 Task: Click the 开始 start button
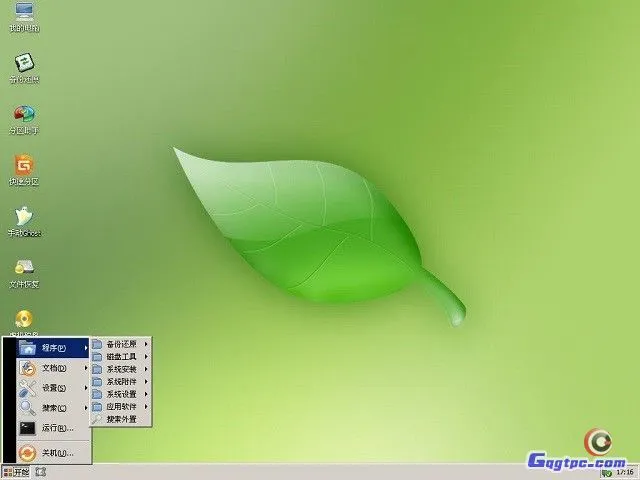16,472
